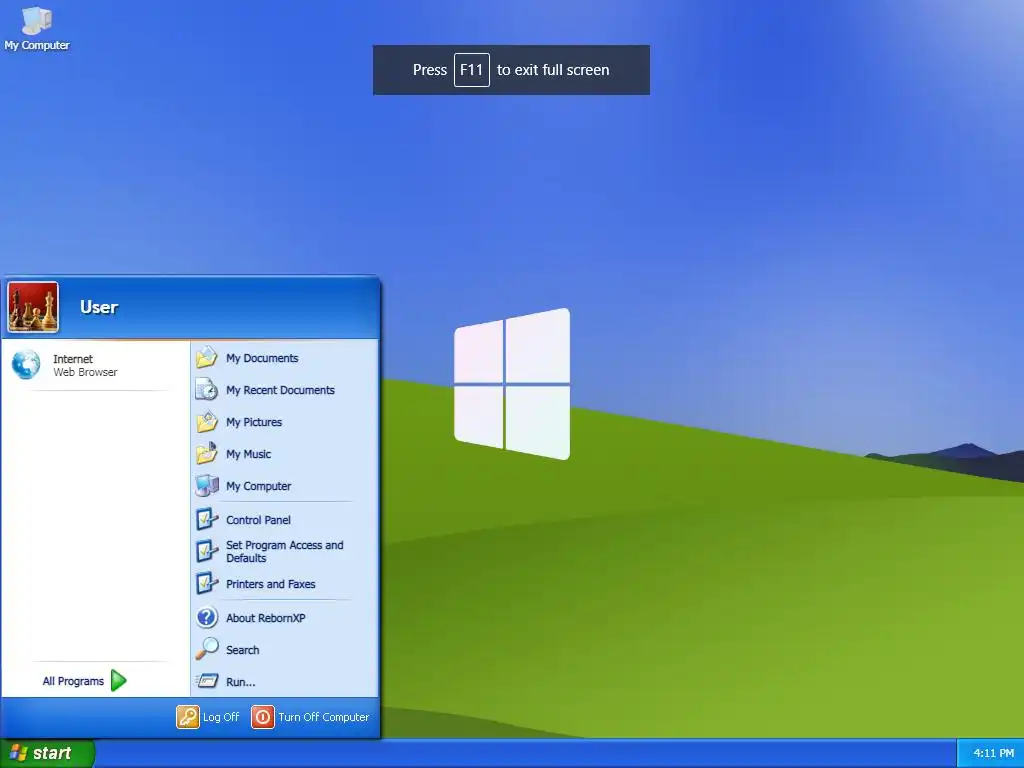Screen dimensions: 1024x768
Task: Click the 4:11 PM taskbar clock
Action: click(993, 753)
